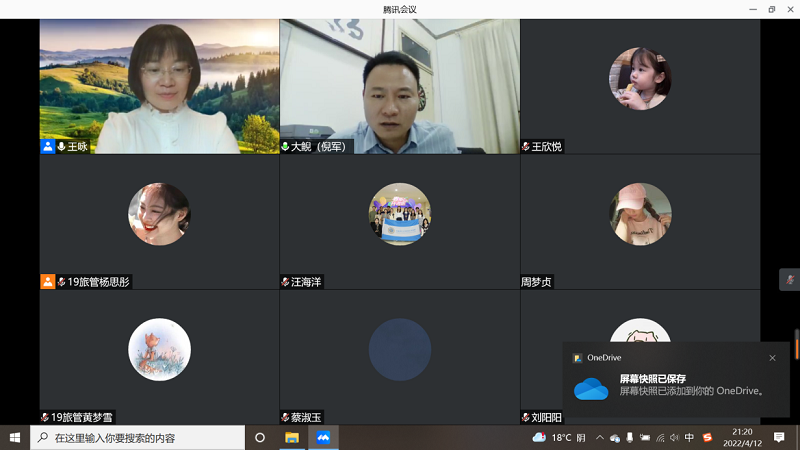Toggle the 中 input language indicator
Image resolution: width=800 pixels, height=450 pixels.
point(689,437)
